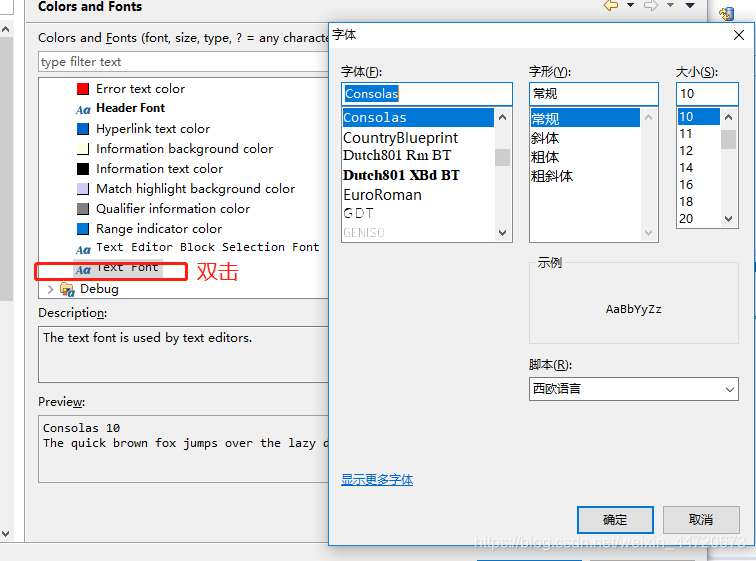Click size list scroll up arrow
This screenshot has height=561, width=756.
point(729,117)
